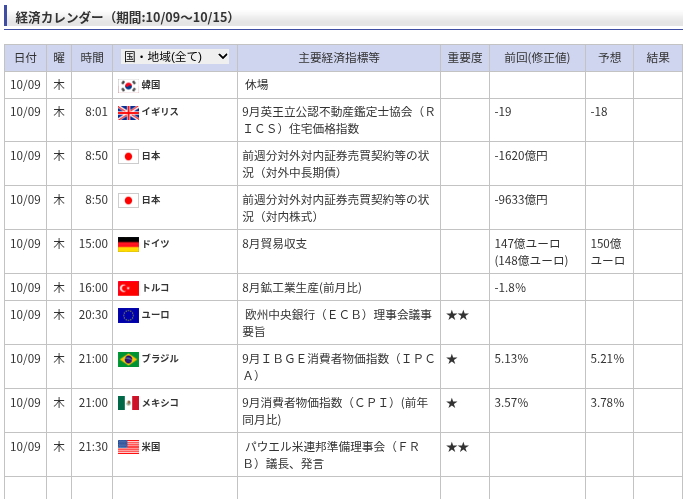691x499 pixels.
Task: Click the 時間 column header
Action: coord(91,58)
